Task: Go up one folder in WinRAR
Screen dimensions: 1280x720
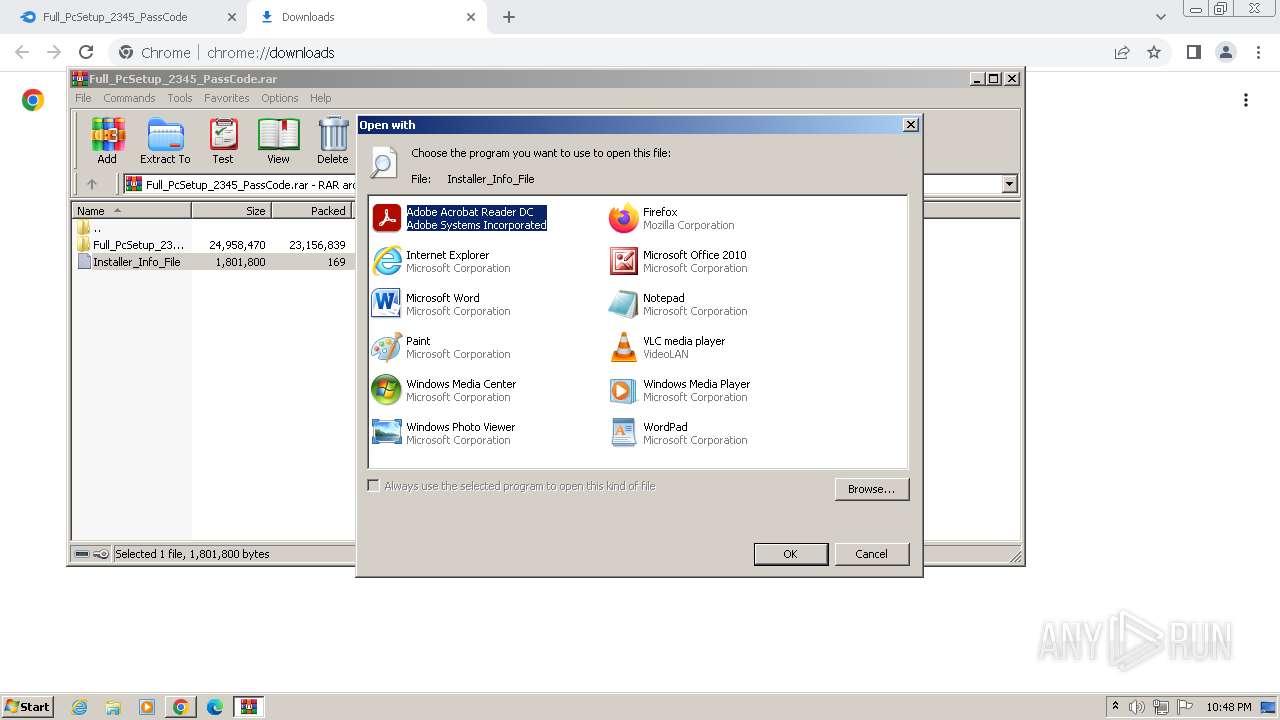Action: point(92,184)
